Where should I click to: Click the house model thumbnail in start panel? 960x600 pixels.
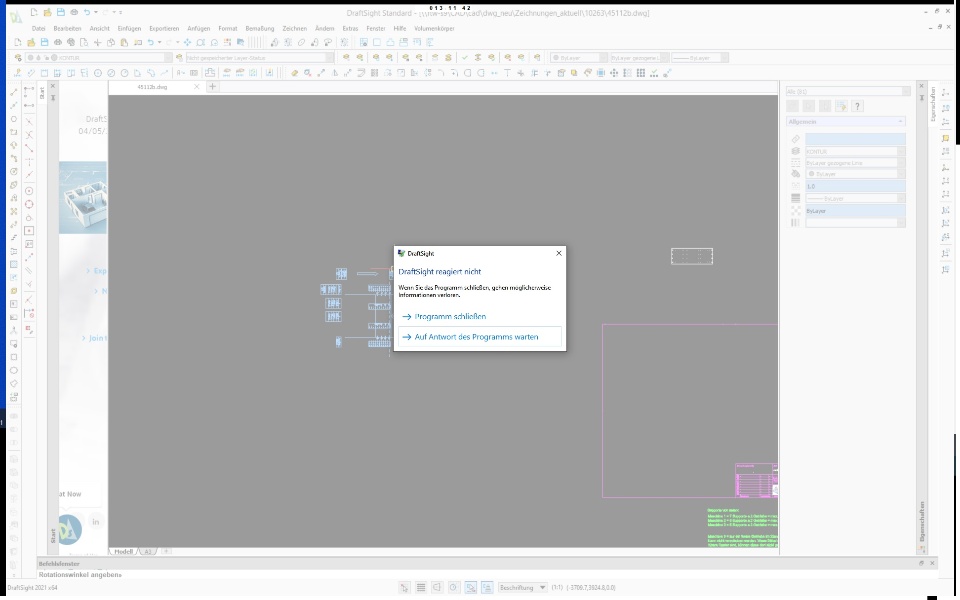[x=83, y=198]
